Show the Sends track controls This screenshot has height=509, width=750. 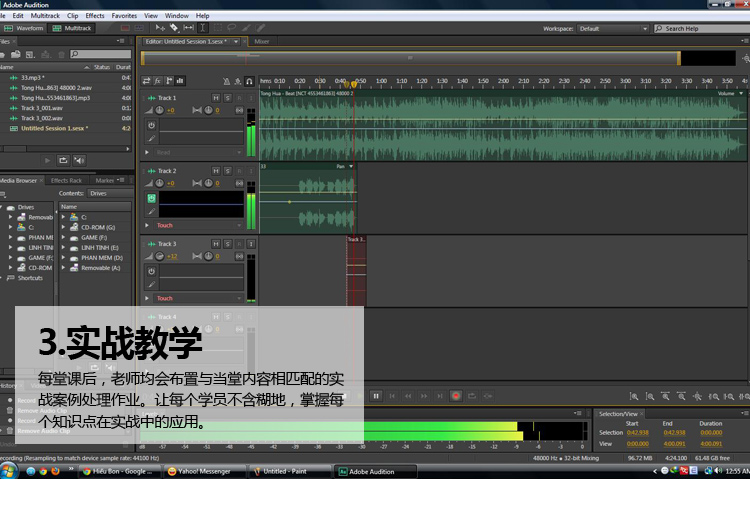[x=169, y=81]
